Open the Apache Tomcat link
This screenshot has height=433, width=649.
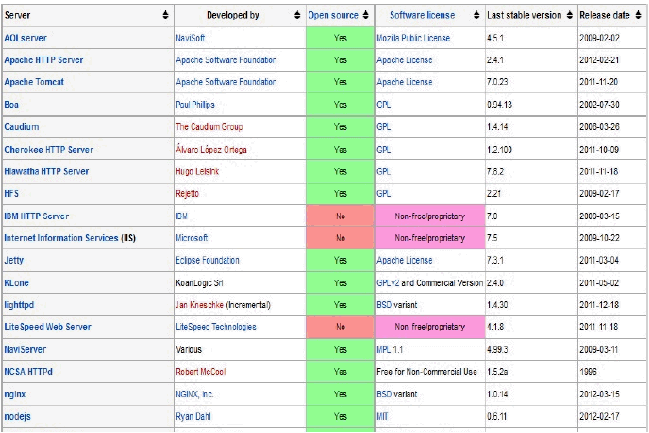[34, 82]
